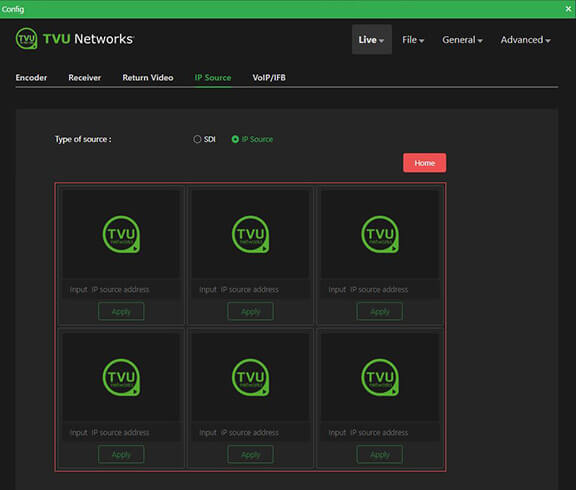Switch to the Receiver tab
Viewport: 576px width, 490px height.
tap(84, 78)
